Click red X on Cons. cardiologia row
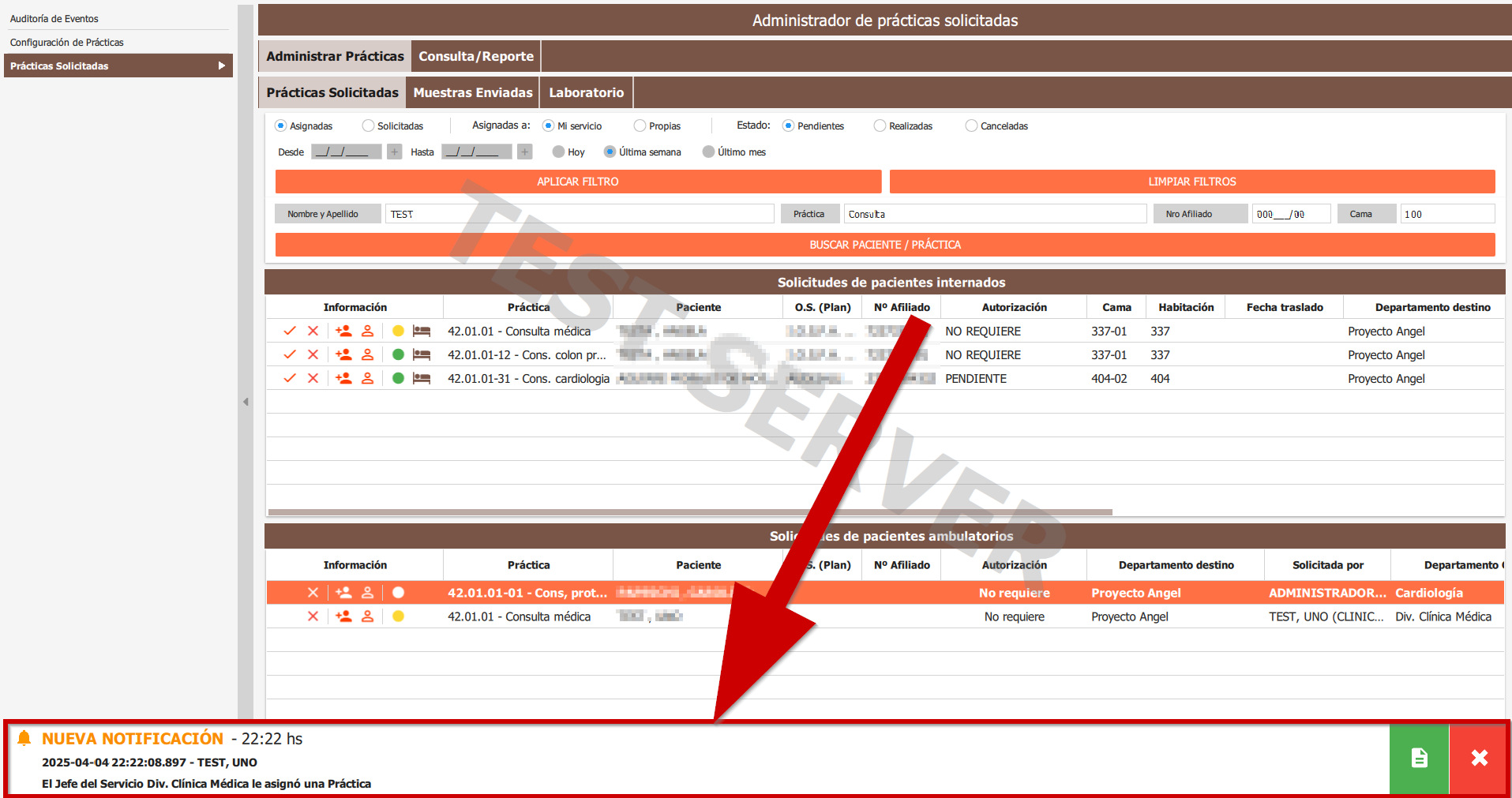The image size is (1512, 798). tap(313, 379)
